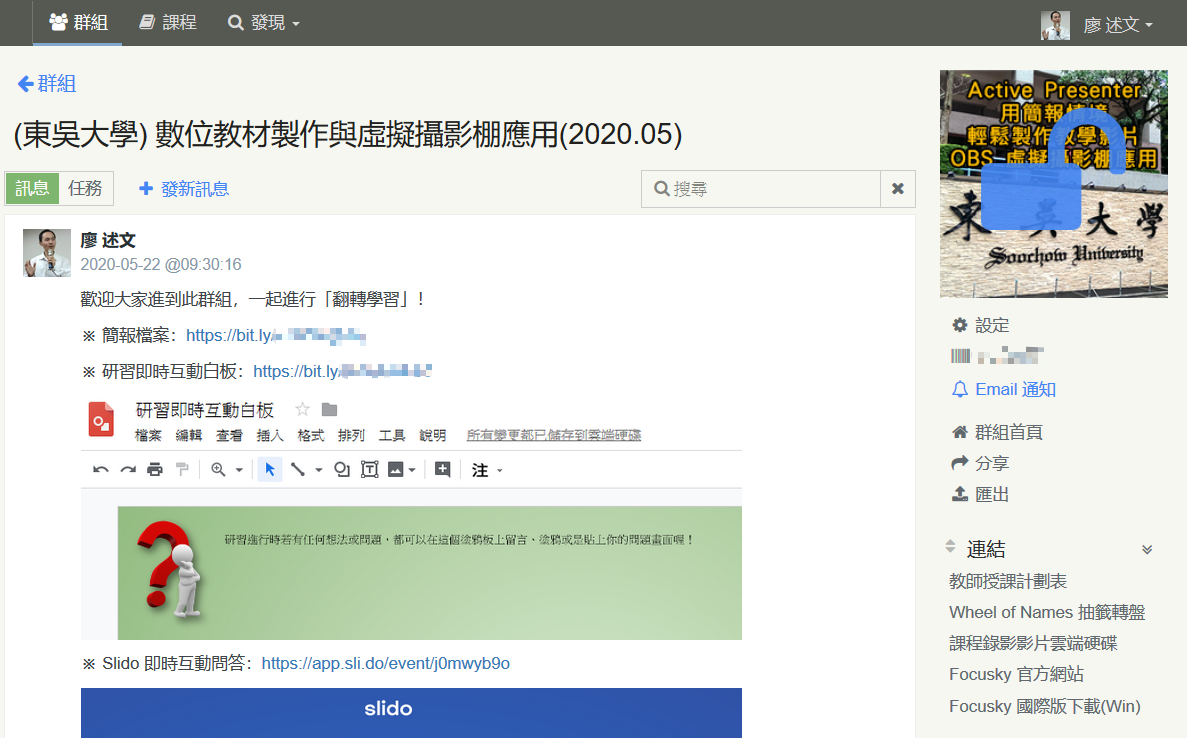Image resolution: width=1187 pixels, height=738 pixels.
Task: Open the 檔案 menu in the drawing
Action: 148,435
